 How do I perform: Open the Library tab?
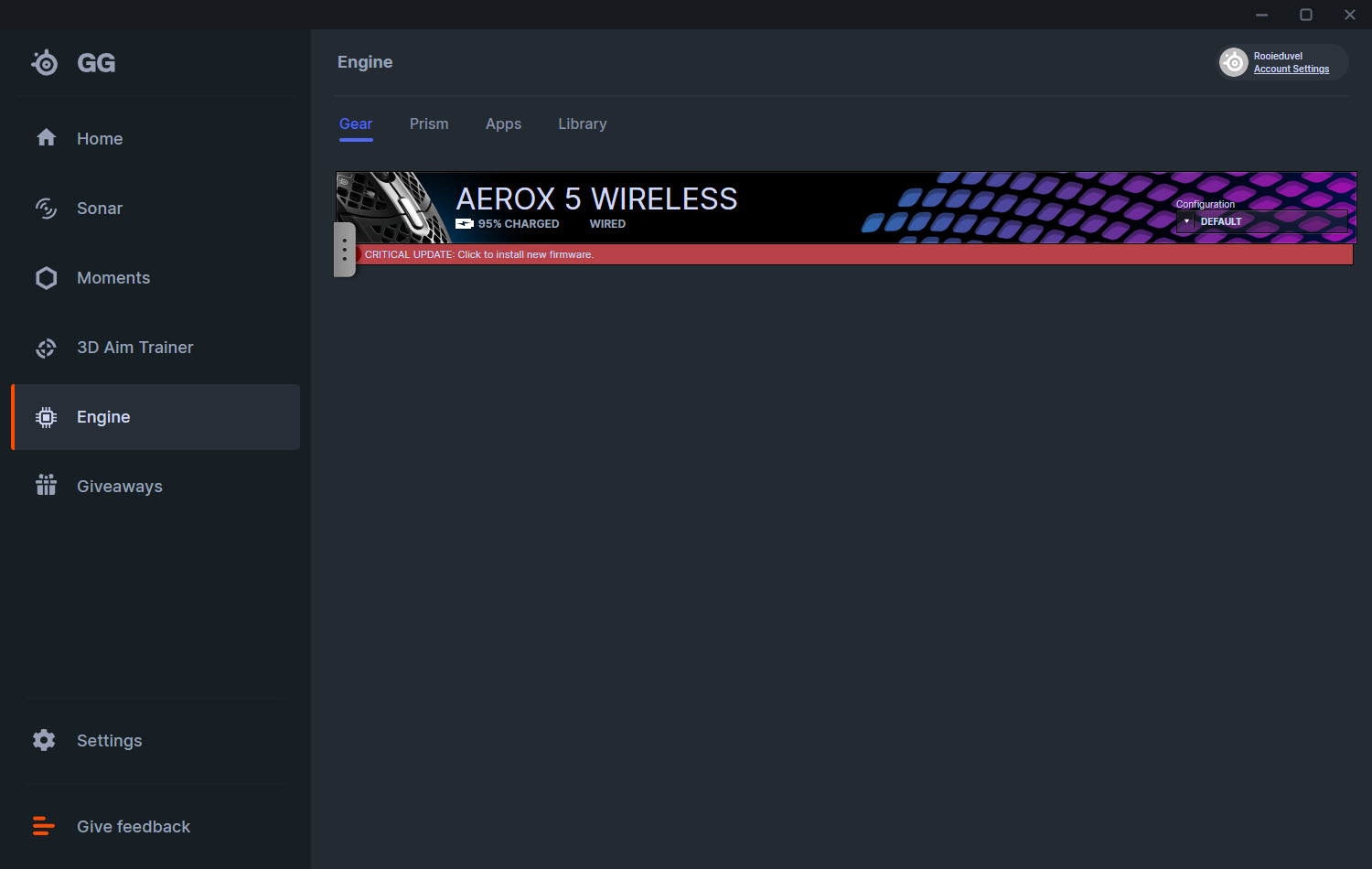pyautogui.click(x=582, y=124)
